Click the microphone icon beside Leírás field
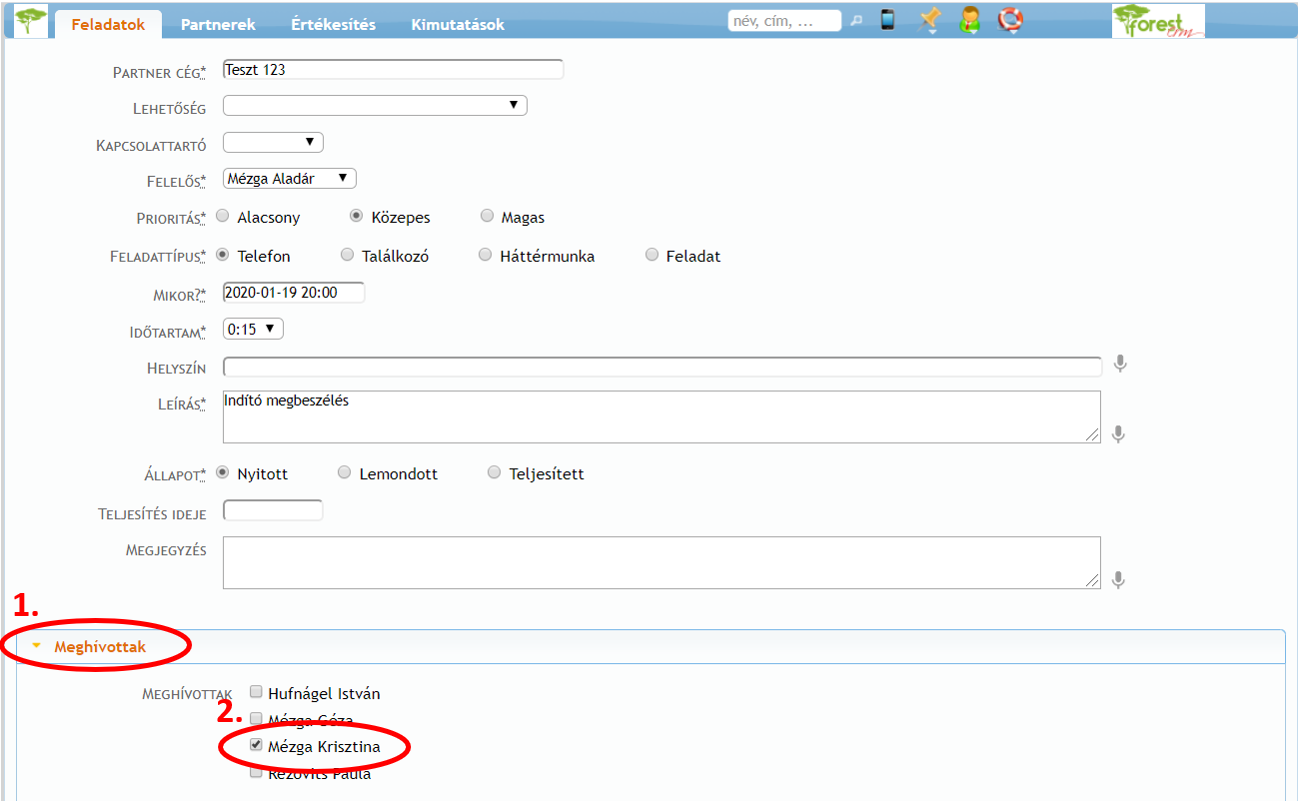Viewport: 1298px width, 801px height. [x=1119, y=434]
